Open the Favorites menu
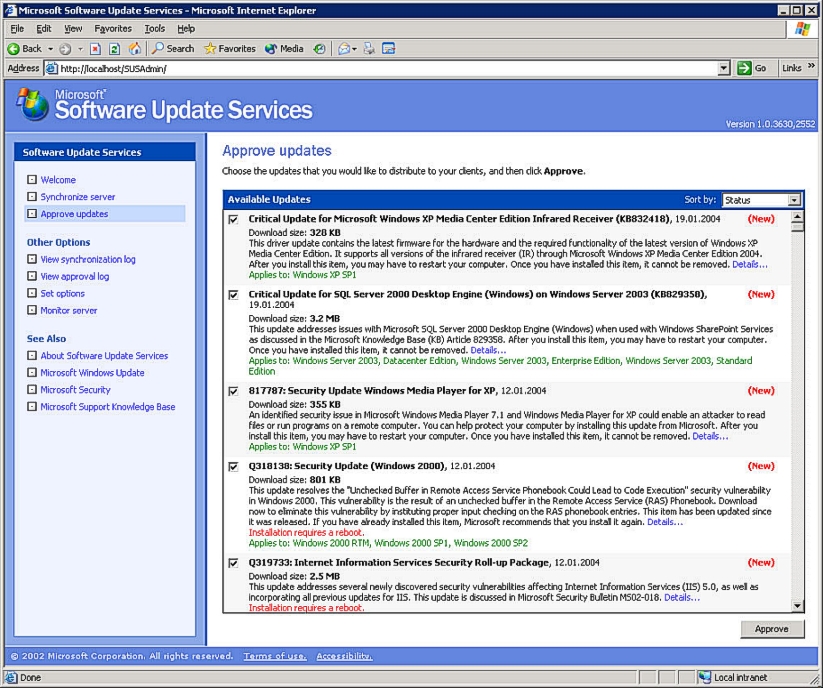Viewport: 823px width, 688px height. [x=113, y=29]
